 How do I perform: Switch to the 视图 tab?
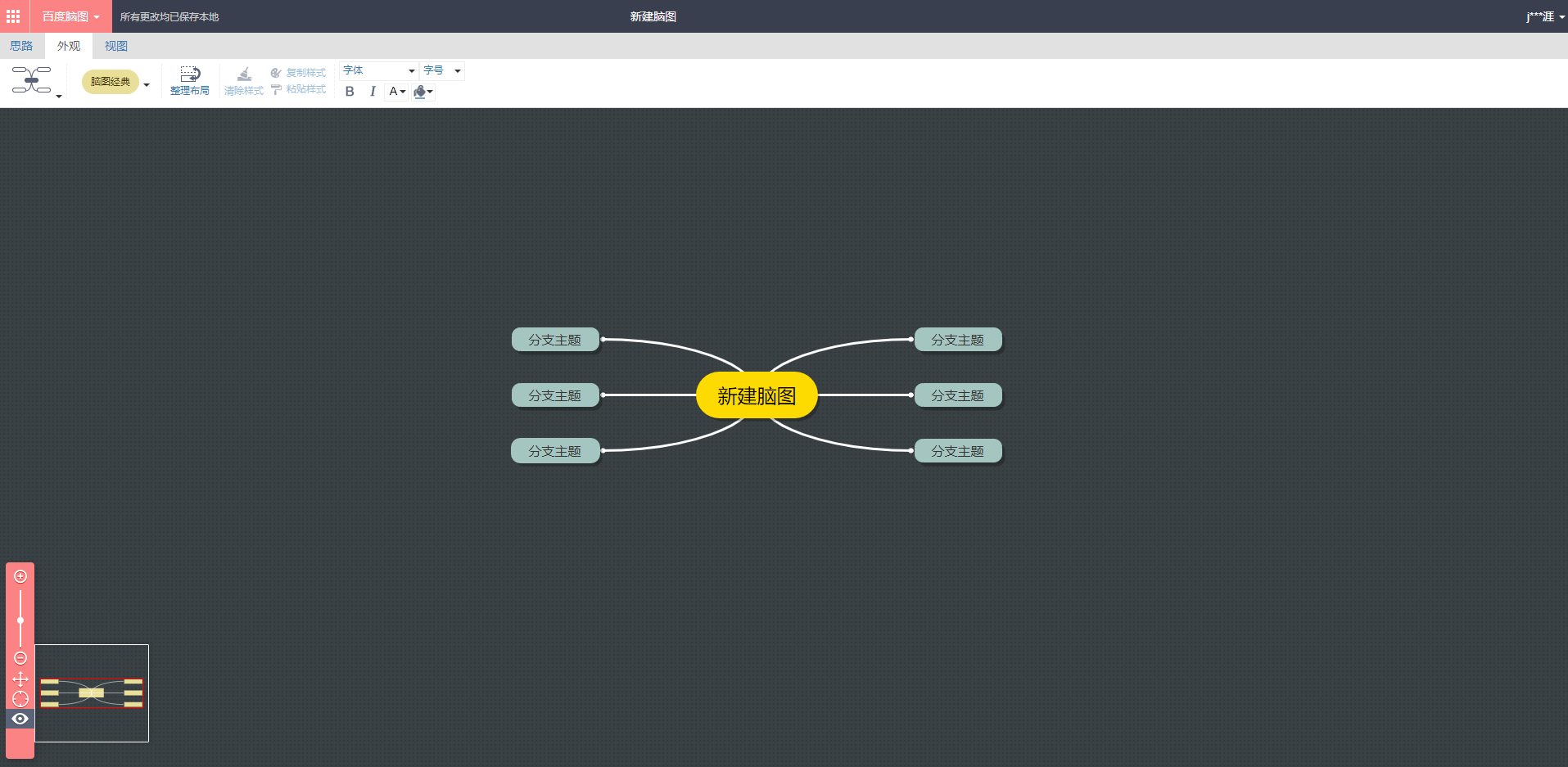coord(115,46)
